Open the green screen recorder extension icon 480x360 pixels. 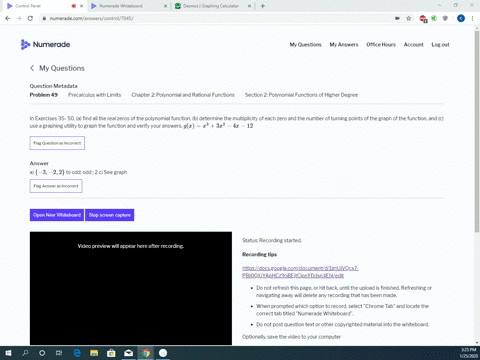434,18
